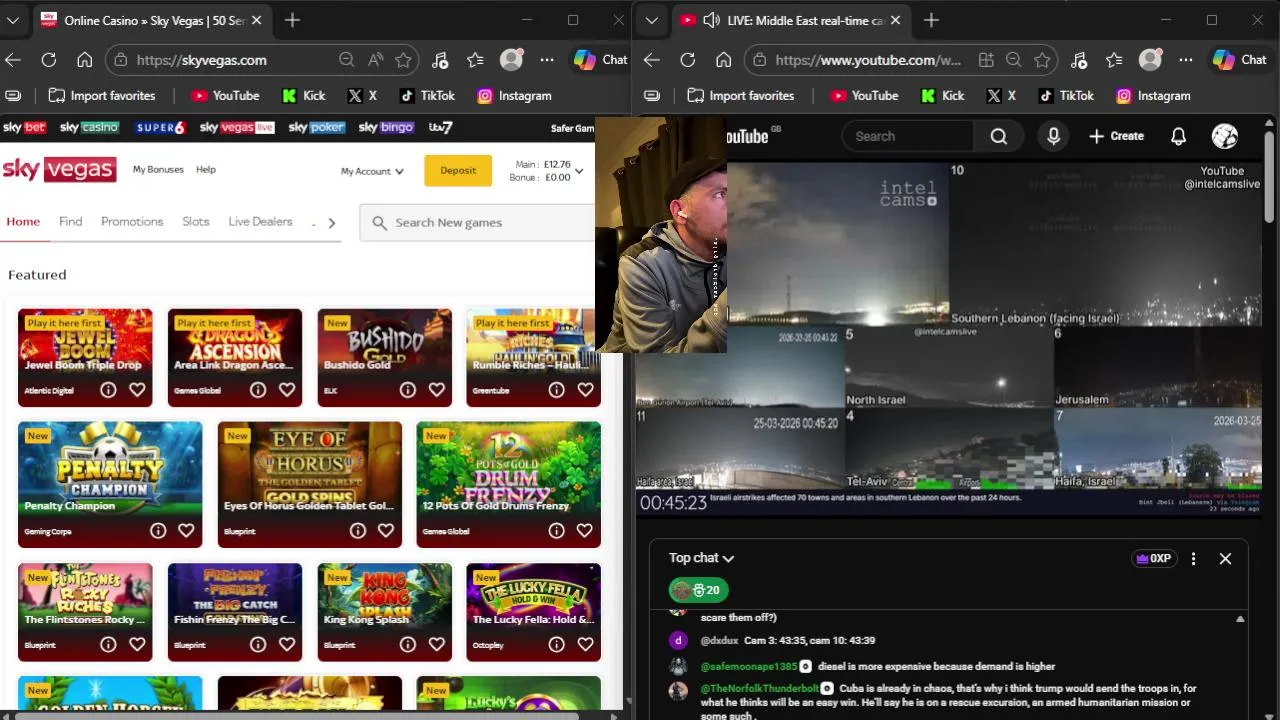The height and width of the screenshot is (720, 1280).
Task: Switch to sky casino product
Action: (89, 128)
